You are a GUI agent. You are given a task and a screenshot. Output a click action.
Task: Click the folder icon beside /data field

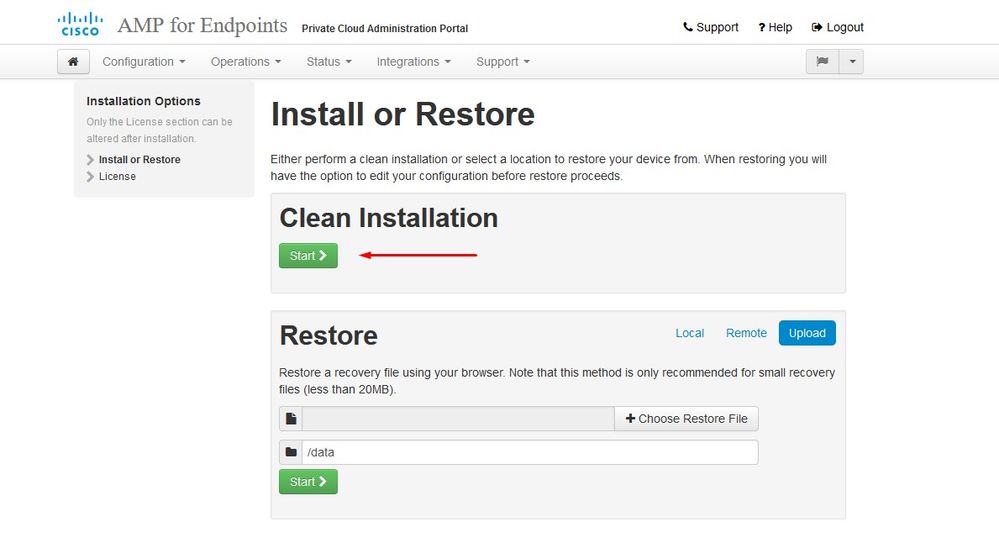point(291,452)
